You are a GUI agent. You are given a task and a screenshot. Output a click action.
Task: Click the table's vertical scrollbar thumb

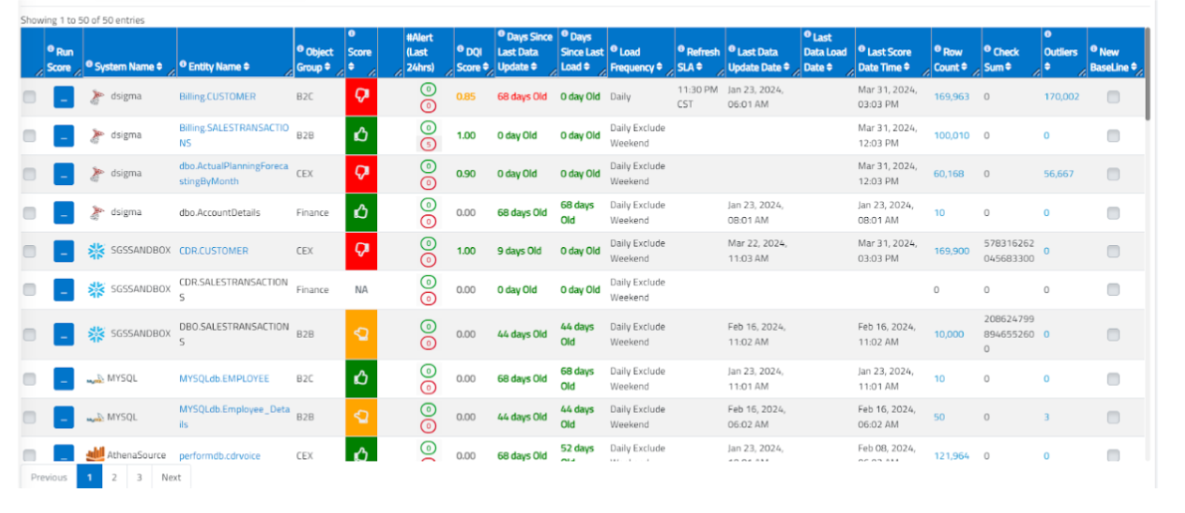pyautogui.click(x=1148, y=75)
